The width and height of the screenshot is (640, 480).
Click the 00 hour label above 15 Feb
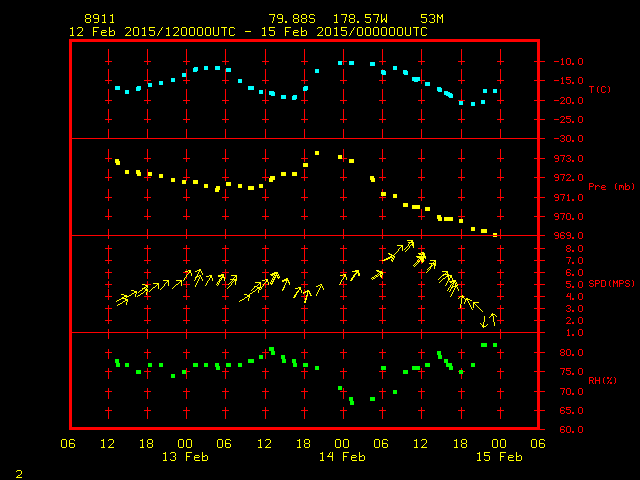[x=499, y=444]
